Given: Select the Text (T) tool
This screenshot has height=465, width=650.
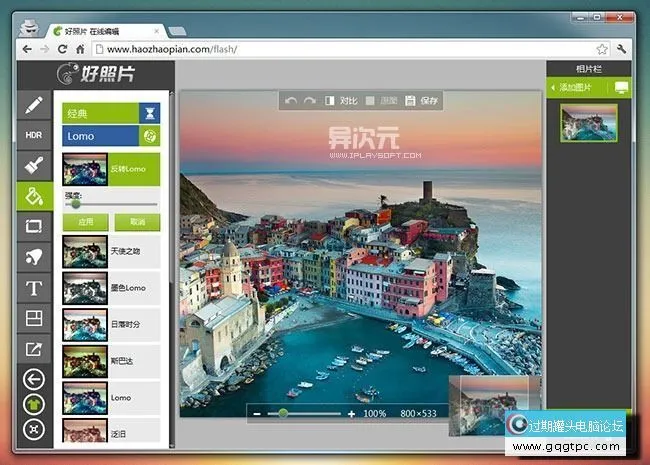Looking at the screenshot, I should point(34,288).
